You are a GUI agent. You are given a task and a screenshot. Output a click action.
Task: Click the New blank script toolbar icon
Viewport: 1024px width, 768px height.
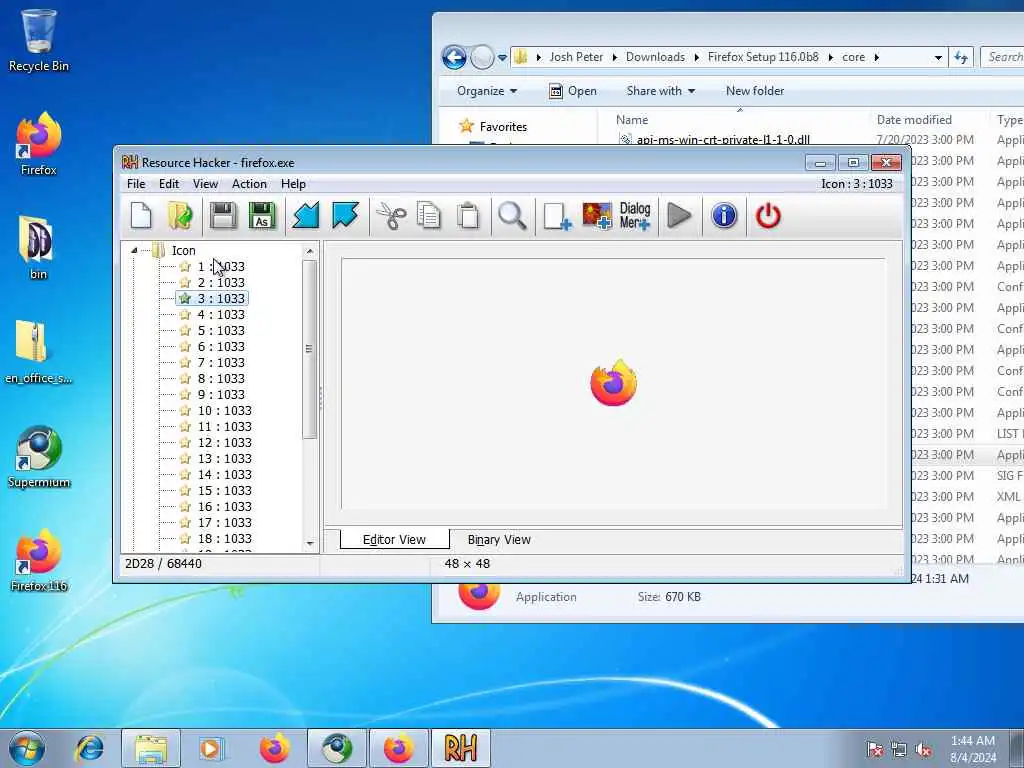coord(141,216)
